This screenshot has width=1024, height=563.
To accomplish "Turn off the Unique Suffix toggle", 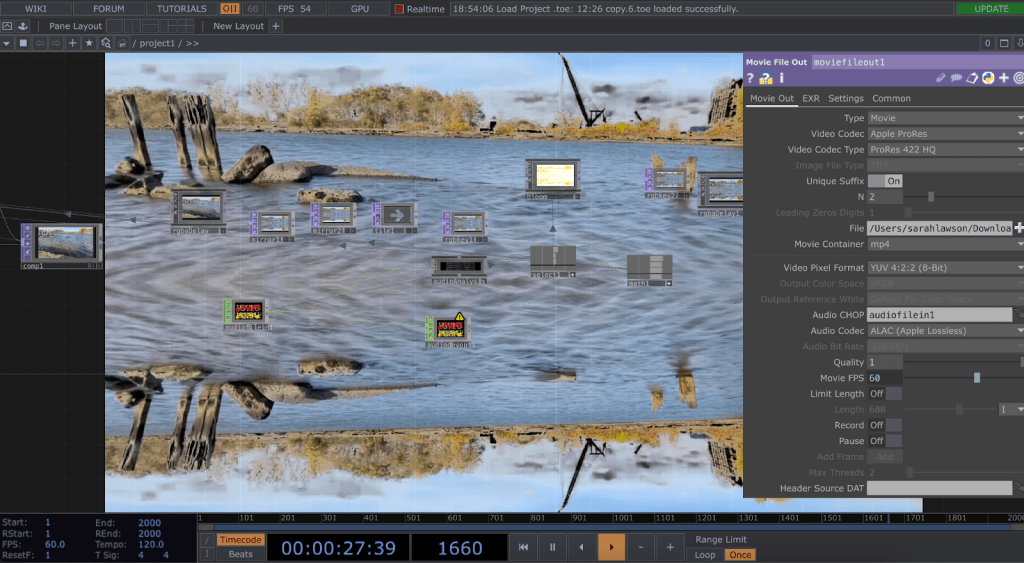I will 884,181.
